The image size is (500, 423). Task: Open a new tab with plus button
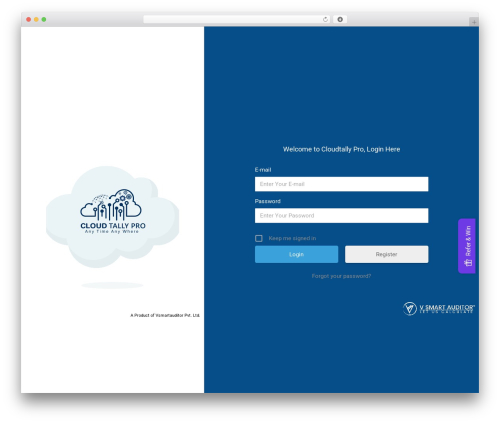click(474, 22)
